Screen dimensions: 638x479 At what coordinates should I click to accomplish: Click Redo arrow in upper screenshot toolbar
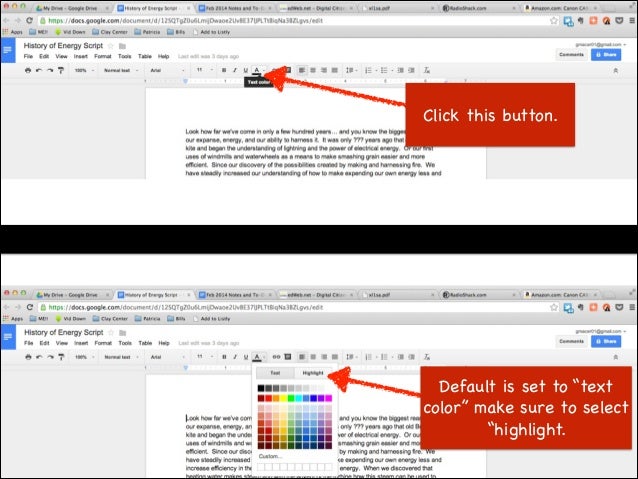point(50,70)
